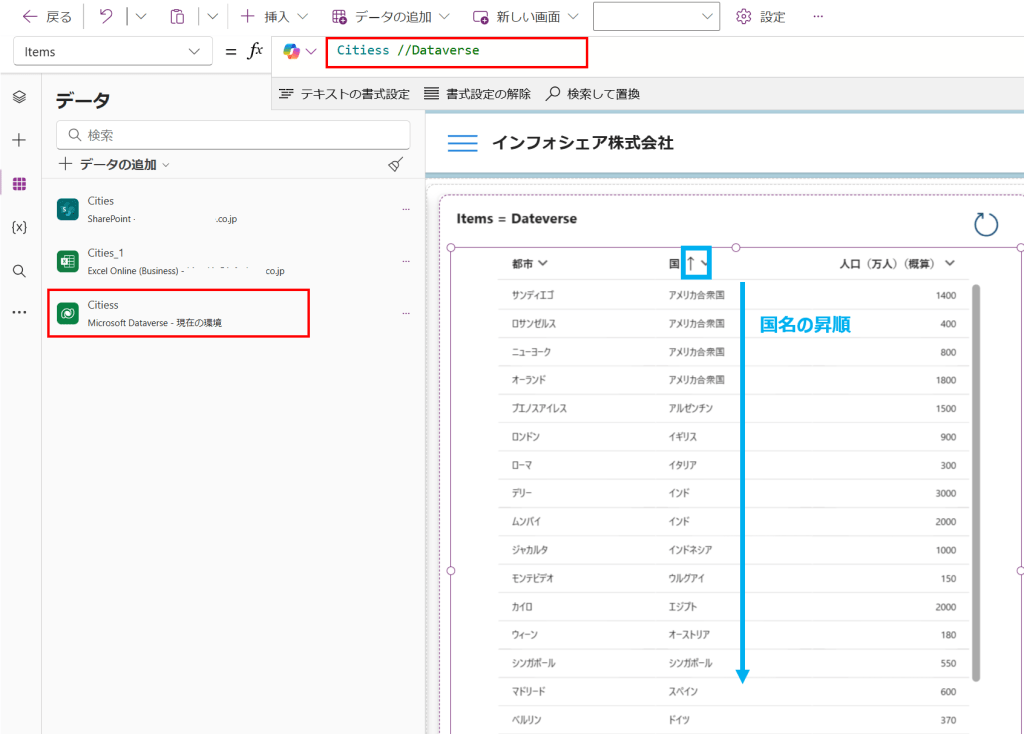Click 検索して置換 button
This screenshot has width=1024, height=734.
click(593, 94)
